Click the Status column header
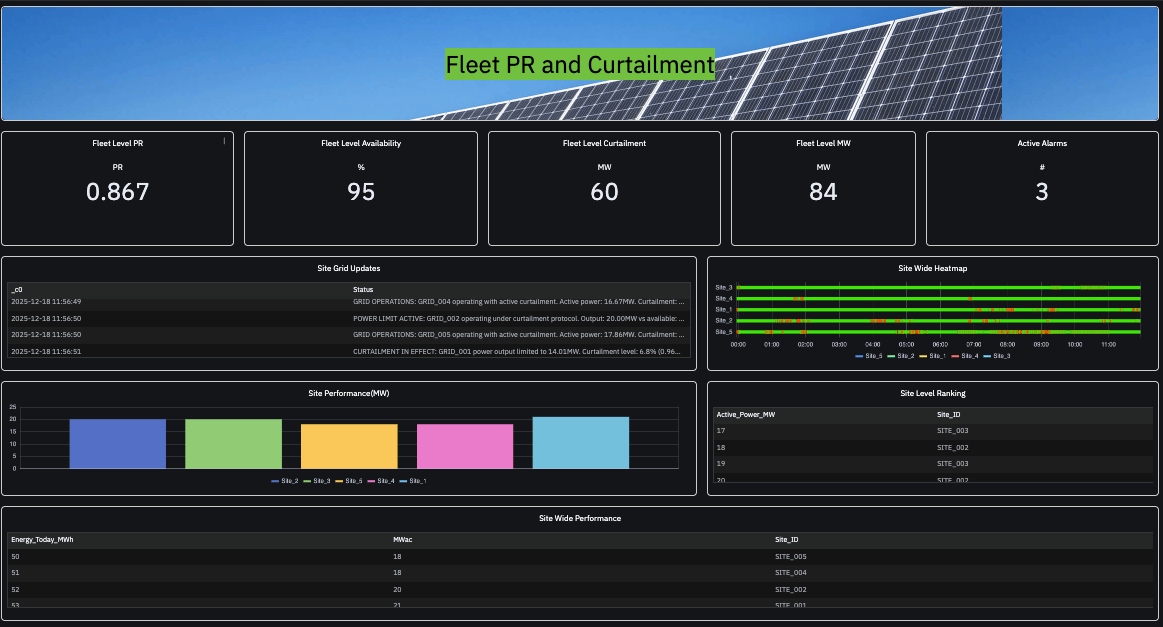1163x627 pixels. [x=363, y=289]
